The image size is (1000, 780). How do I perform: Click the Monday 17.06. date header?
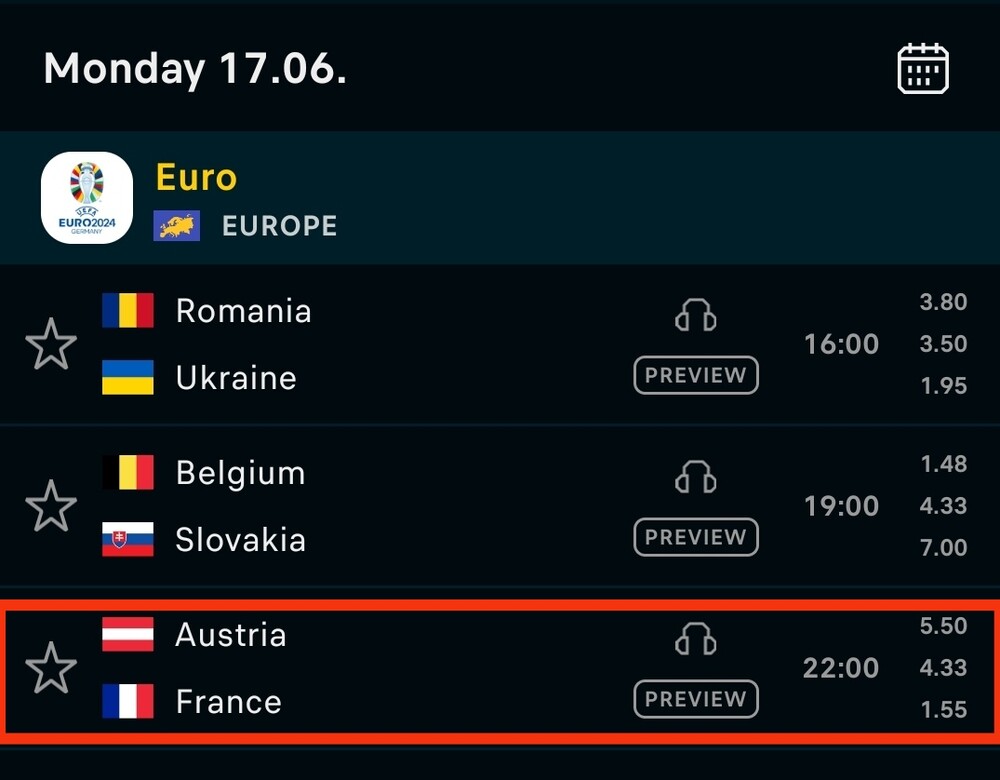coord(195,68)
